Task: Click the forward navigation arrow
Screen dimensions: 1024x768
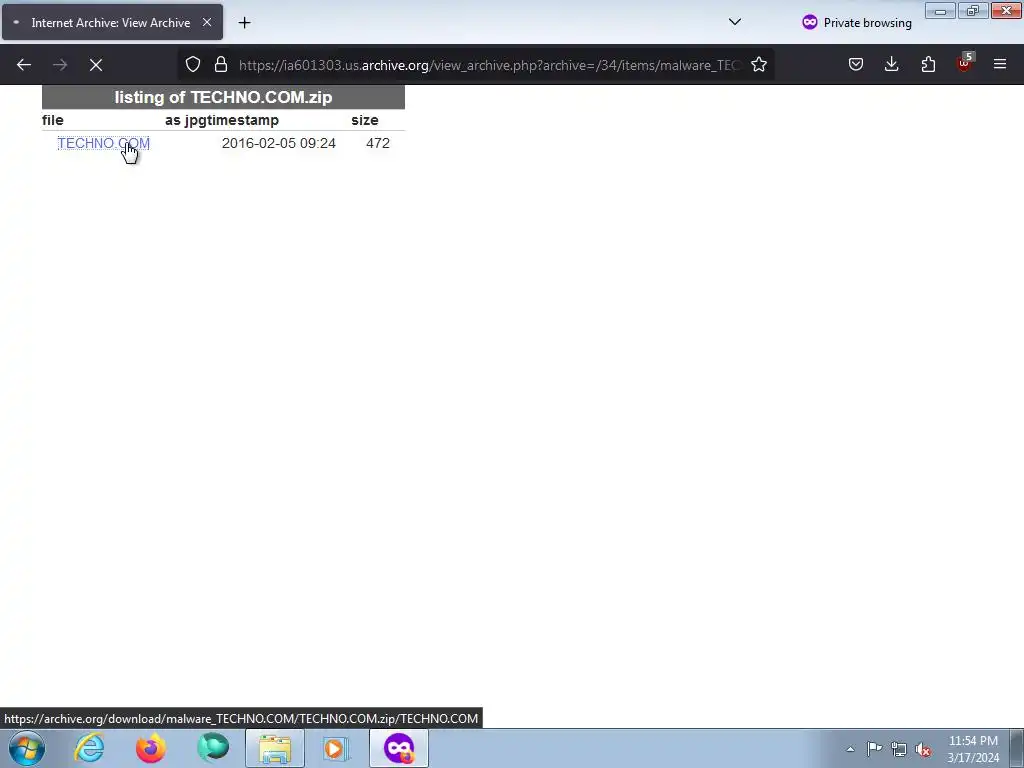Action: (60, 65)
